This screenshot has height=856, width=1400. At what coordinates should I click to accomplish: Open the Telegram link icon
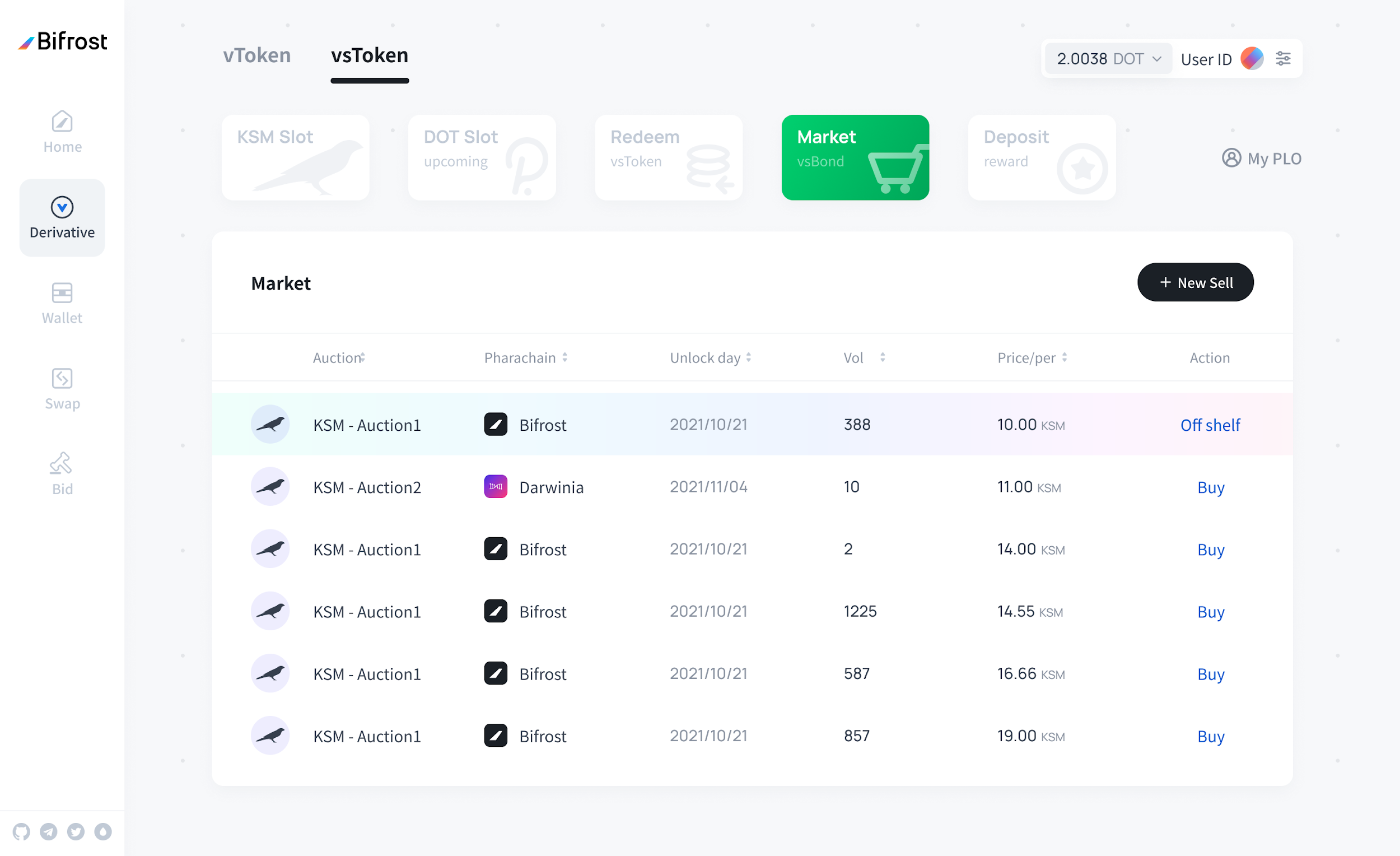click(x=49, y=831)
